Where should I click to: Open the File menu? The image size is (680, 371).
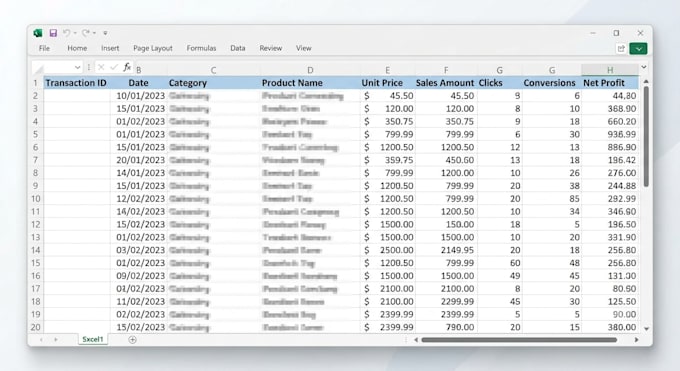[44, 48]
